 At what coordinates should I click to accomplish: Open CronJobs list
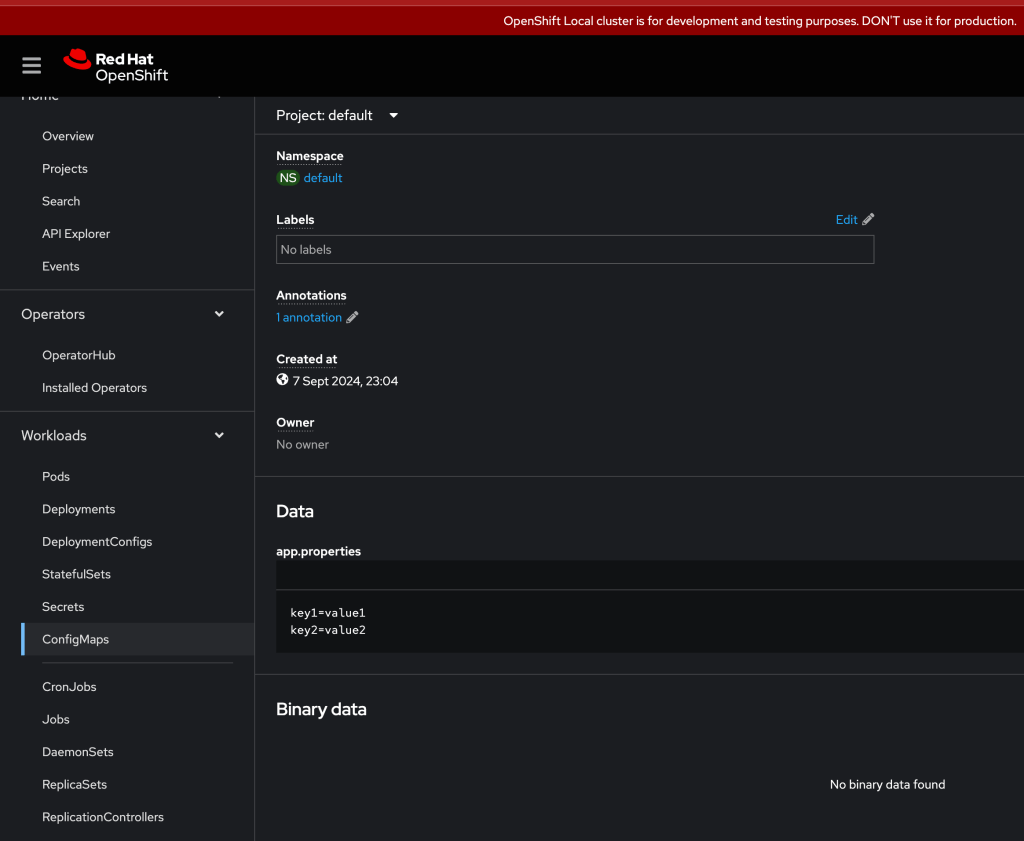coord(69,687)
